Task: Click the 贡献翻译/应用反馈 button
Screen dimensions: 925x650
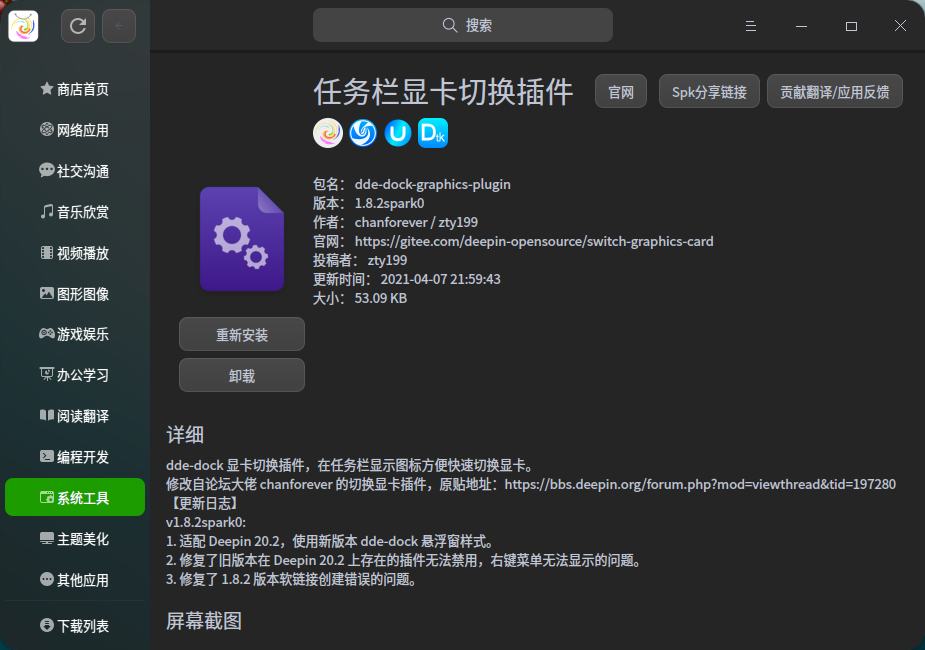Action: 835,91
